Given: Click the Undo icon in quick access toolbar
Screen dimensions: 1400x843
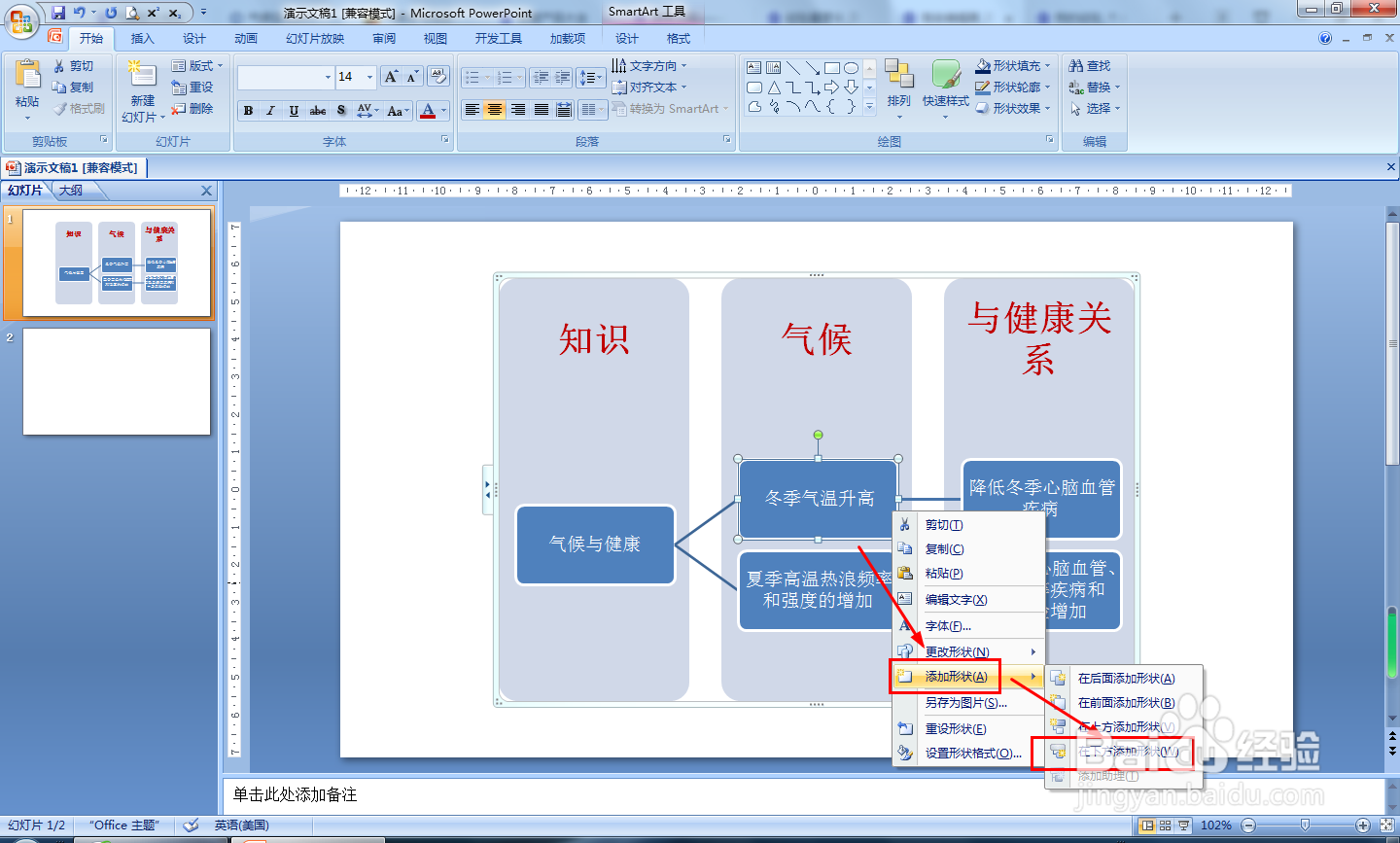Looking at the screenshot, I should (x=80, y=13).
